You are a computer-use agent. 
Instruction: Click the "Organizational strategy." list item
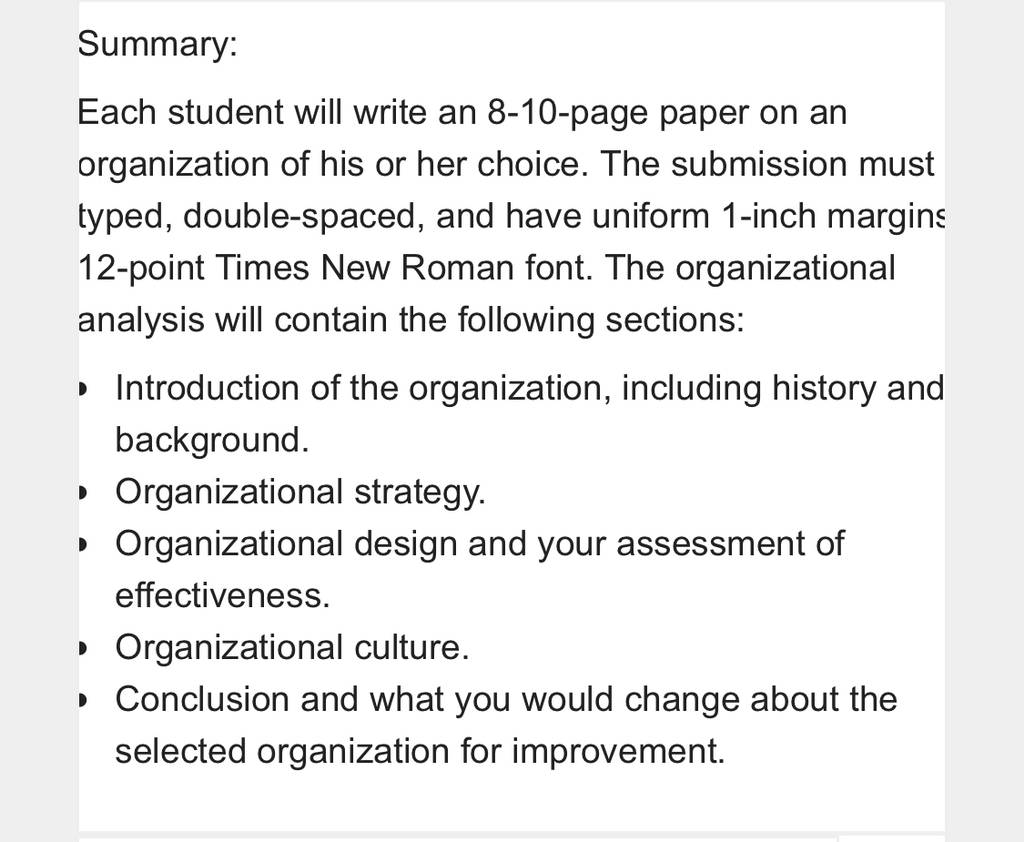point(300,493)
